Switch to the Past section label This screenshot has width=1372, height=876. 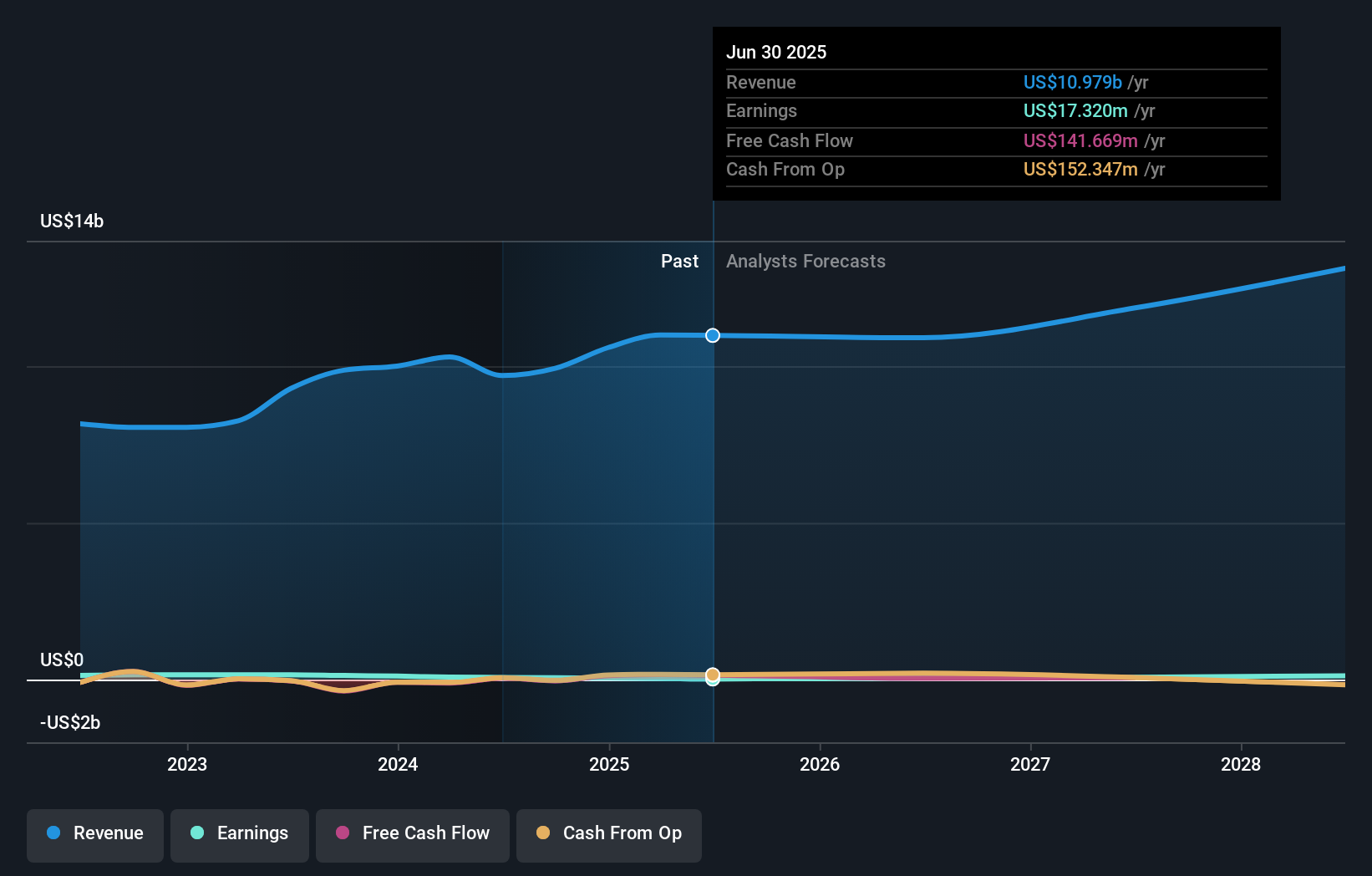pyautogui.click(x=679, y=261)
